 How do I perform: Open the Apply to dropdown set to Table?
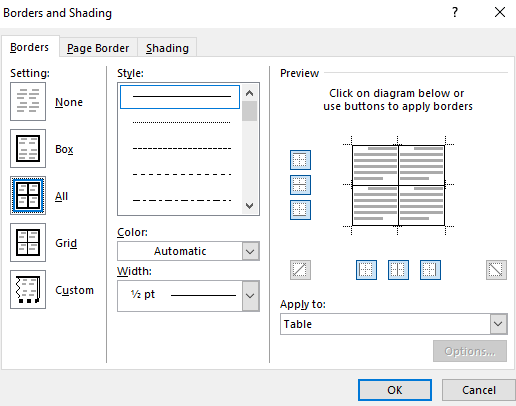pos(394,324)
